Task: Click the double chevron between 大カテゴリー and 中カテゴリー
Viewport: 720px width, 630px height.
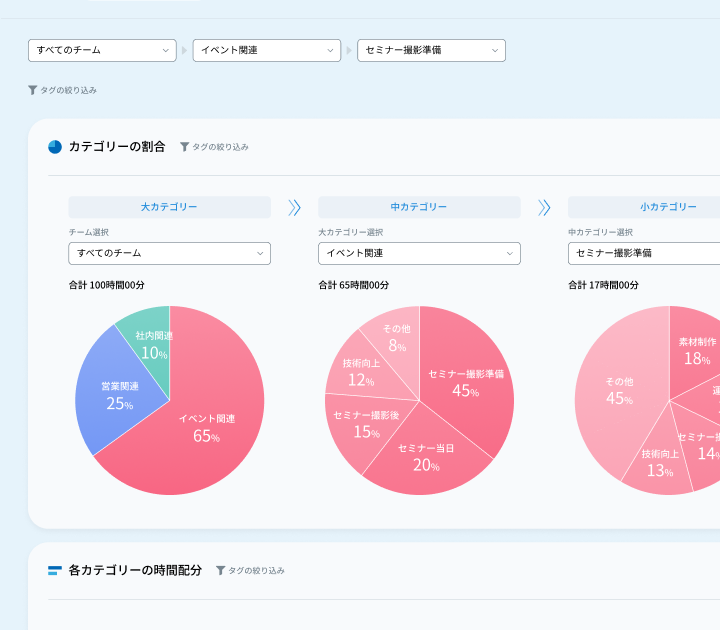Action: (294, 208)
